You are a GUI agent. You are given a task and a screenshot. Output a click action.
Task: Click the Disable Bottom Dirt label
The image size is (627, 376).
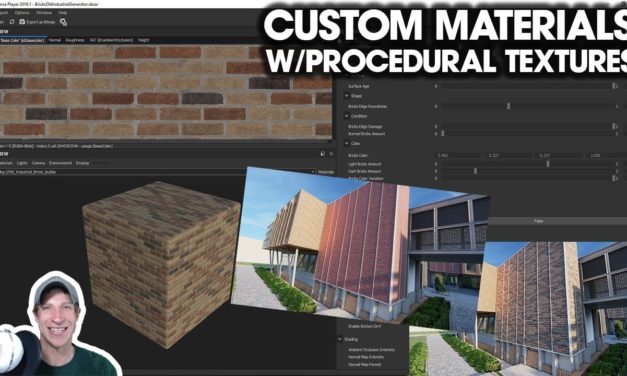point(365,326)
